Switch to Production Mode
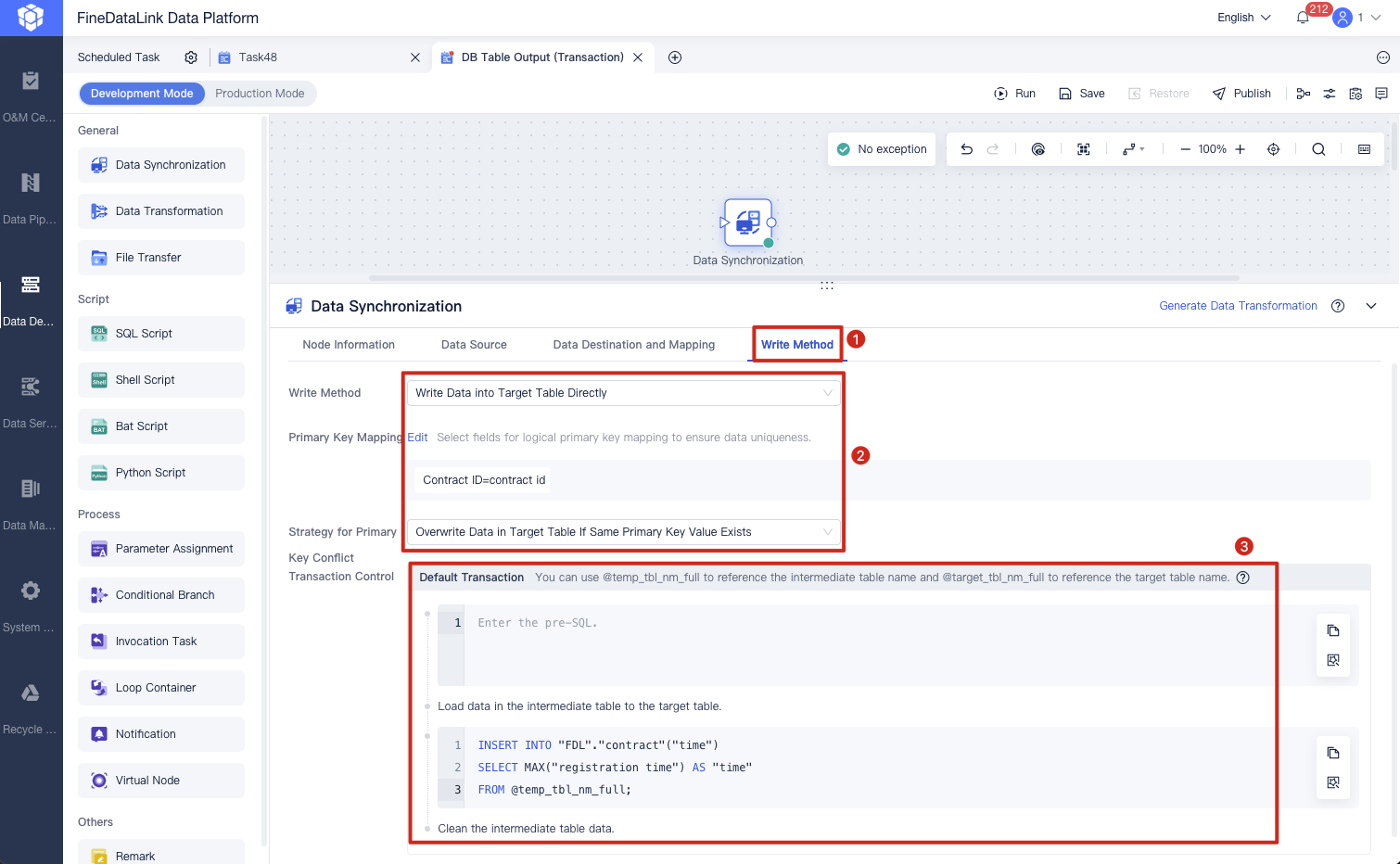The image size is (1400, 864). [x=260, y=94]
